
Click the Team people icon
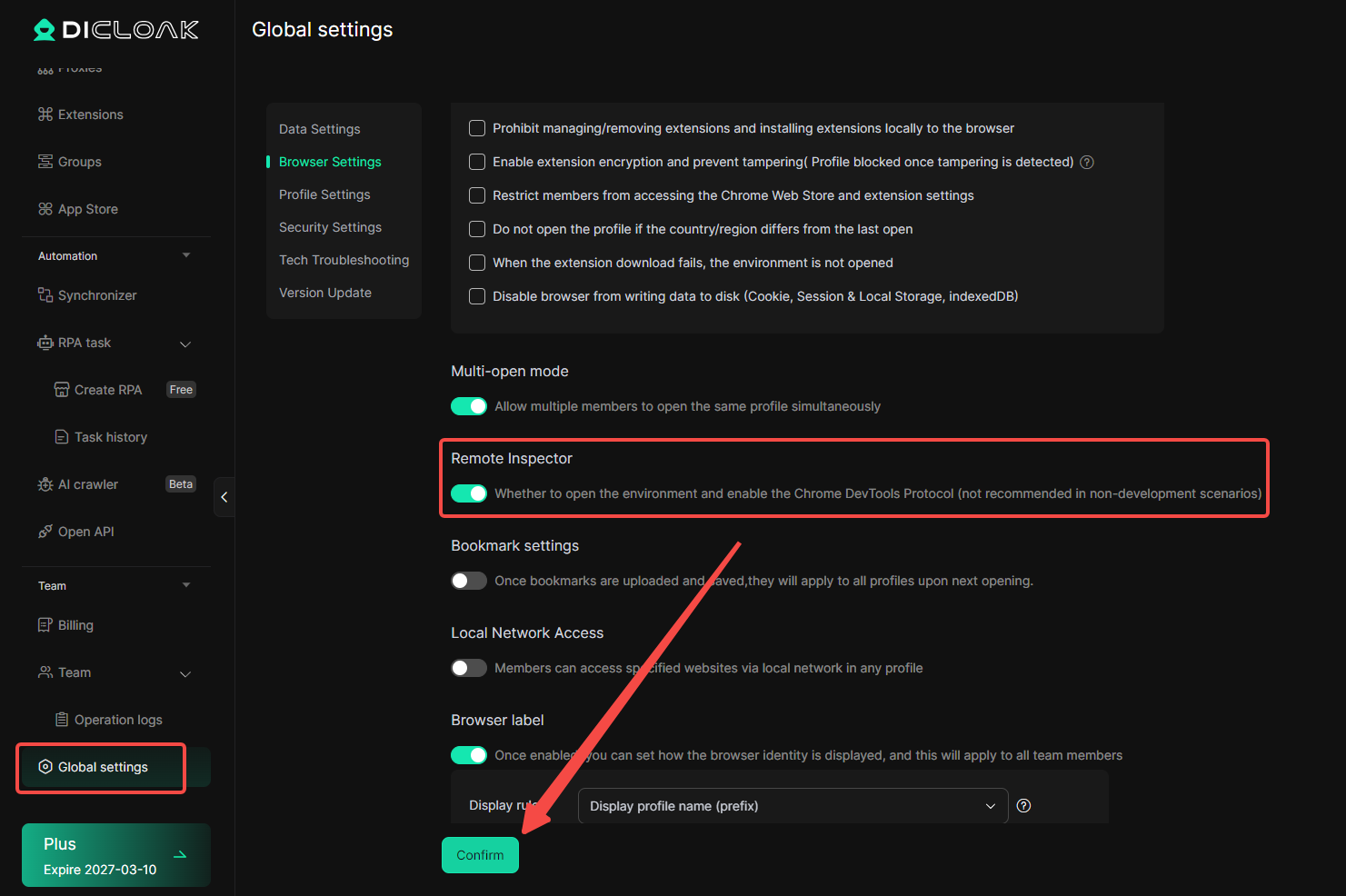(x=45, y=672)
